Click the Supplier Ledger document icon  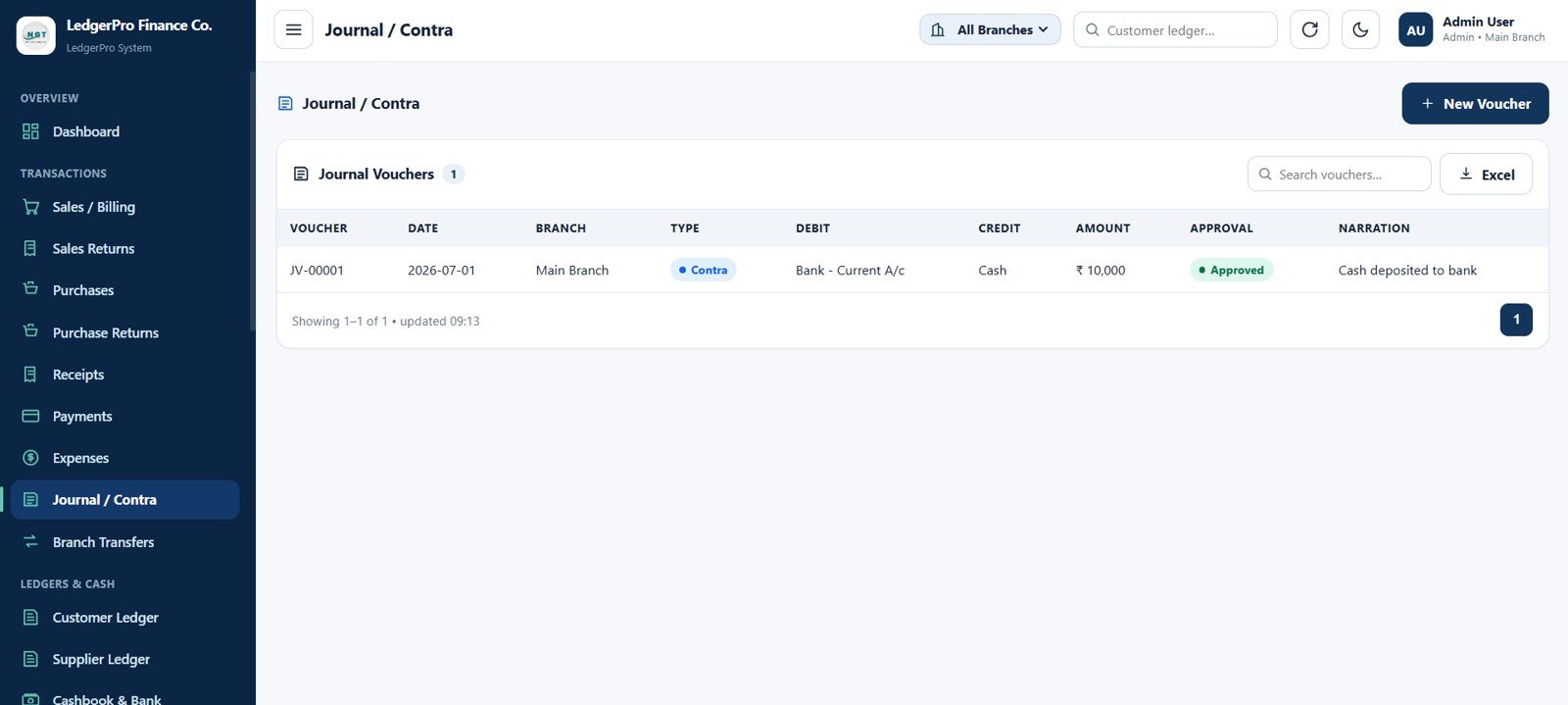[30, 659]
